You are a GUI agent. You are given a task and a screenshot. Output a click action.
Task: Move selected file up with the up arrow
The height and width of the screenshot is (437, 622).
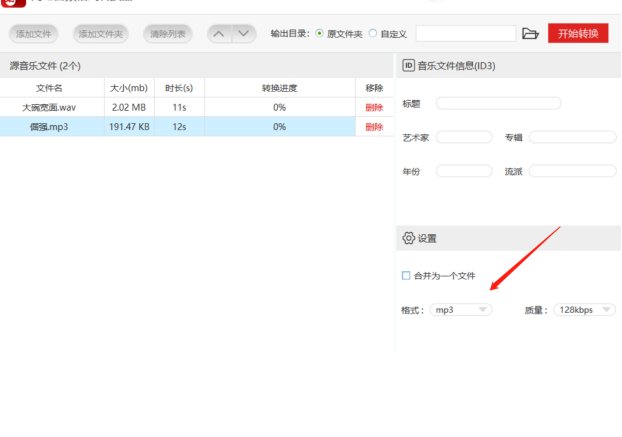pos(219,34)
